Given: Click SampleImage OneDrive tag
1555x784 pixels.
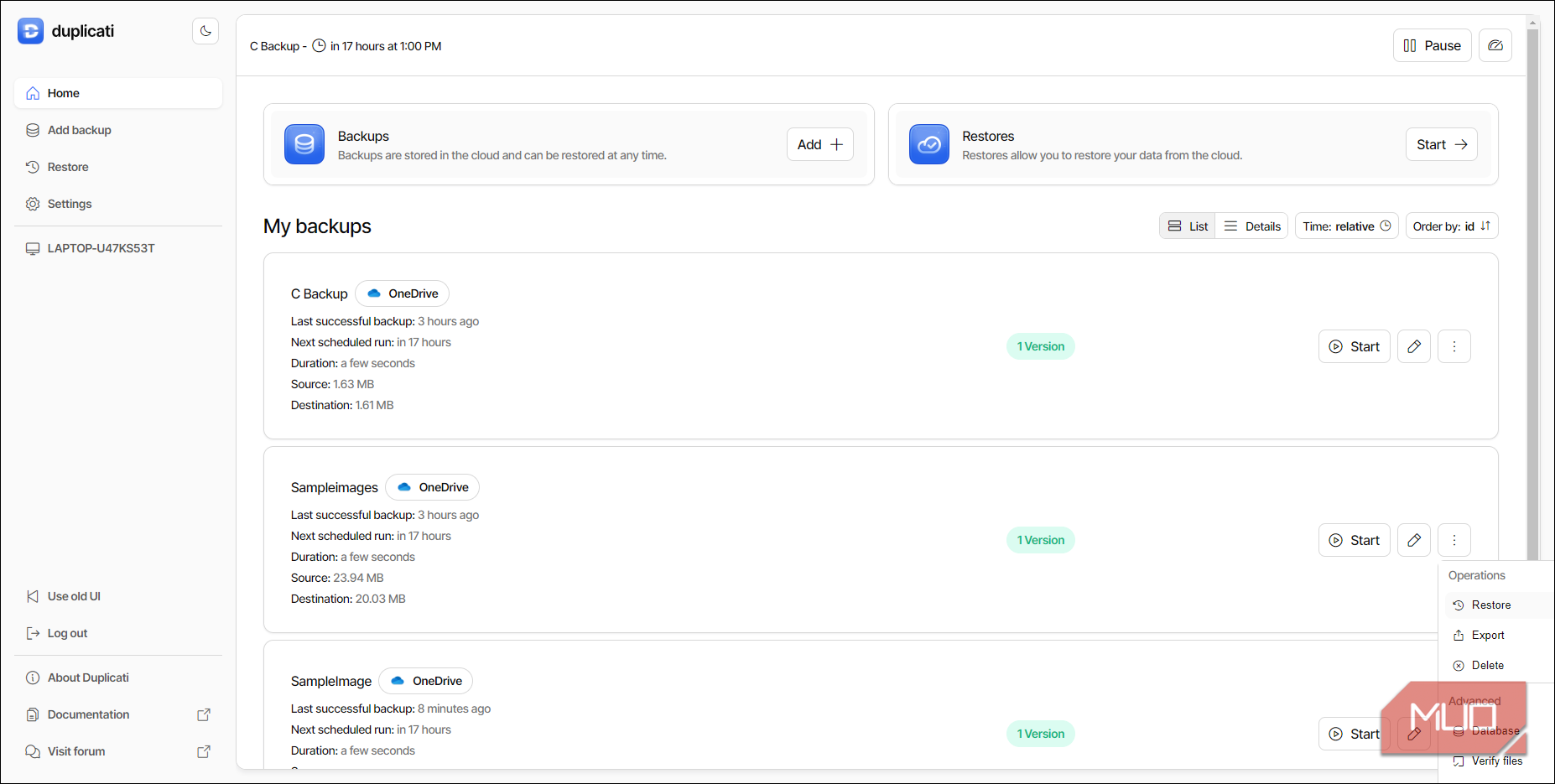Looking at the screenshot, I should pos(426,681).
